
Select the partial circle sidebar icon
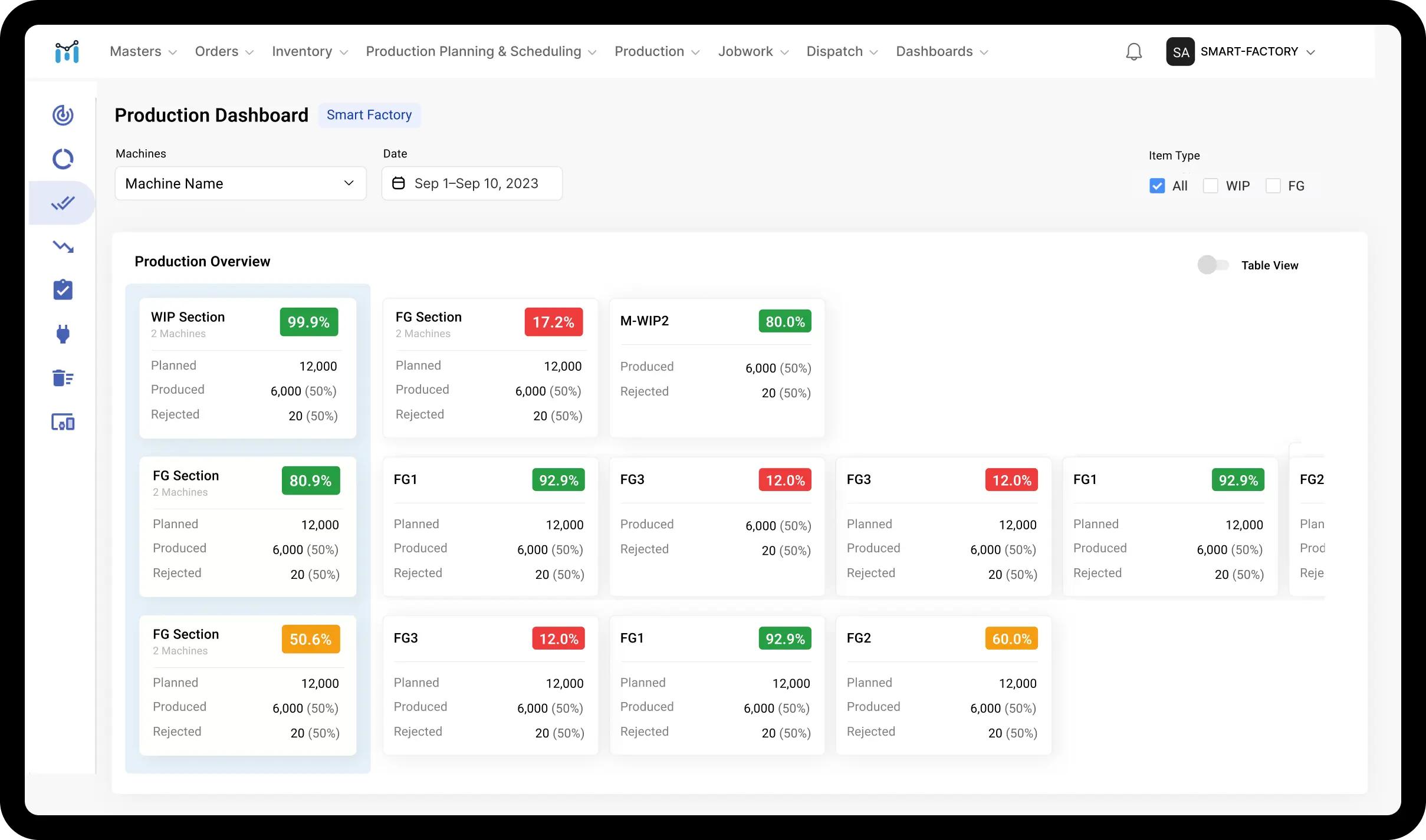(63, 159)
